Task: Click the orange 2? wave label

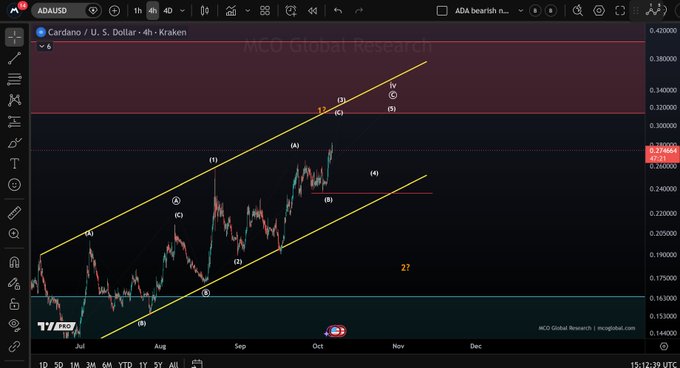Action: tap(405, 267)
